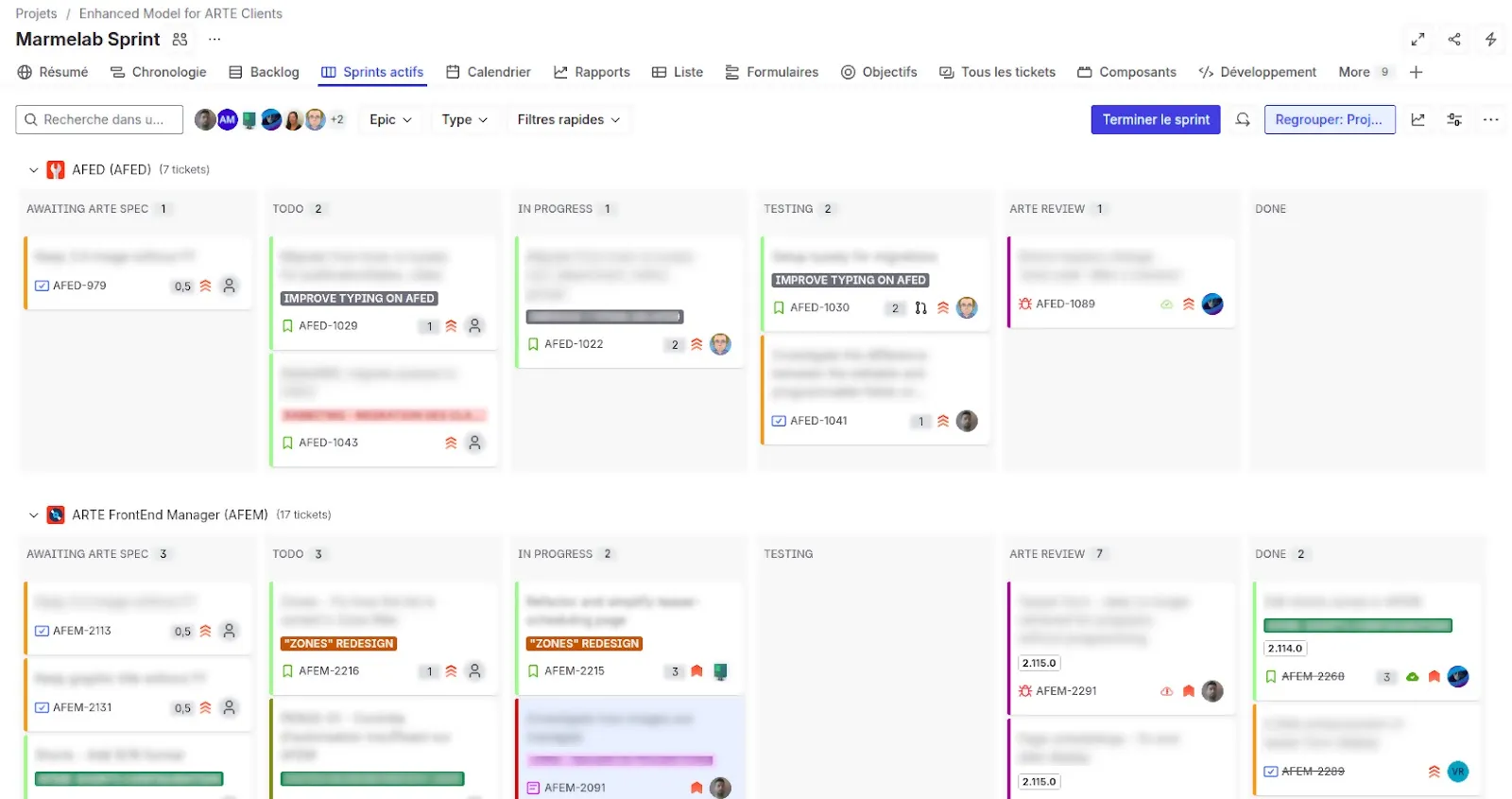1512x799 pixels.
Task: Open the Objectifs tab
Action: [x=879, y=72]
